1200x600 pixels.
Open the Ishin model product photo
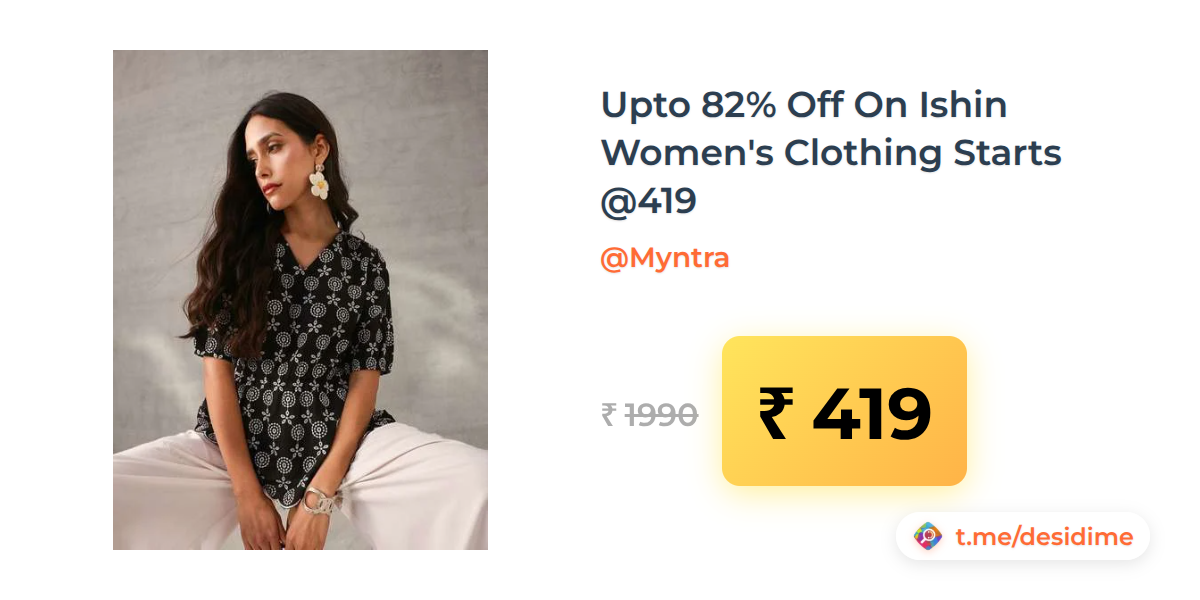300,300
